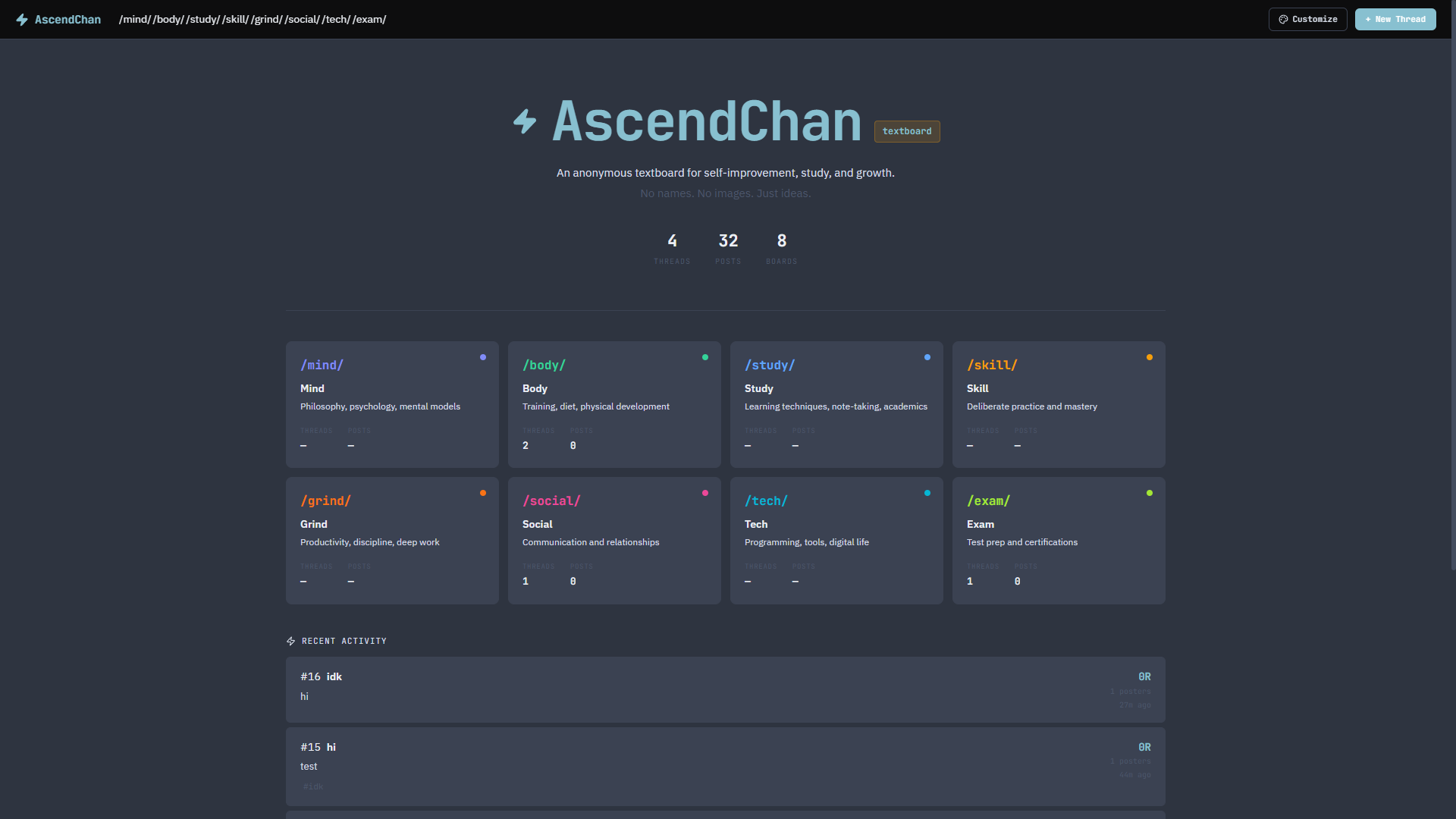Image resolution: width=1456 pixels, height=819 pixels.
Task: Click the palette icon on Customize
Action: pyautogui.click(x=1283, y=20)
